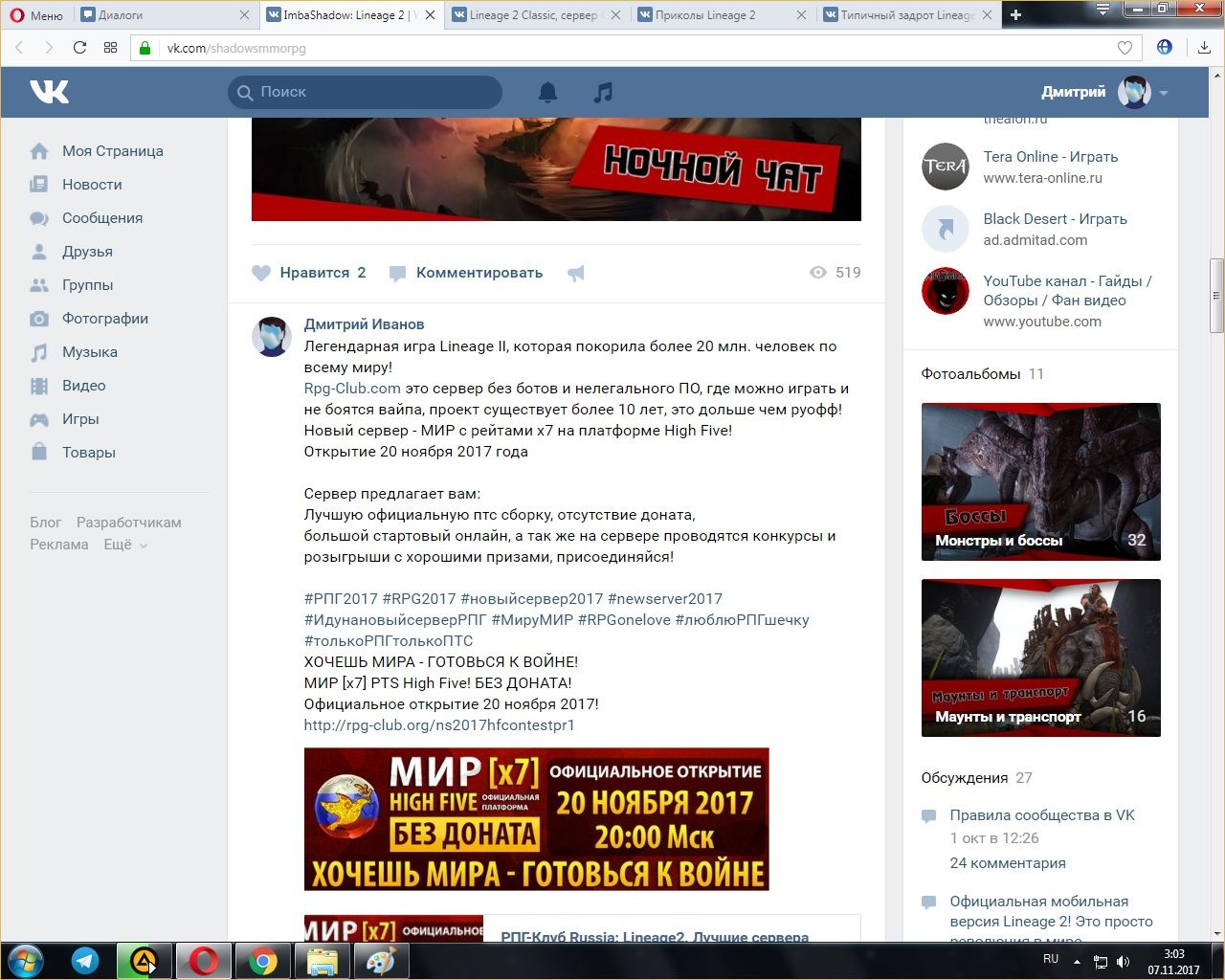Open Сообщения in the left sidebar

tap(101, 218)
